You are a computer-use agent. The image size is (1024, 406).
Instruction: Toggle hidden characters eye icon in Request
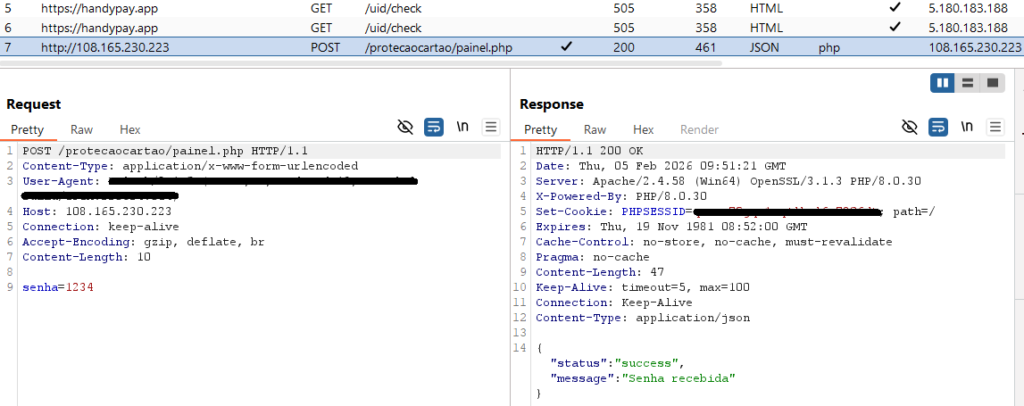point(405,127)
